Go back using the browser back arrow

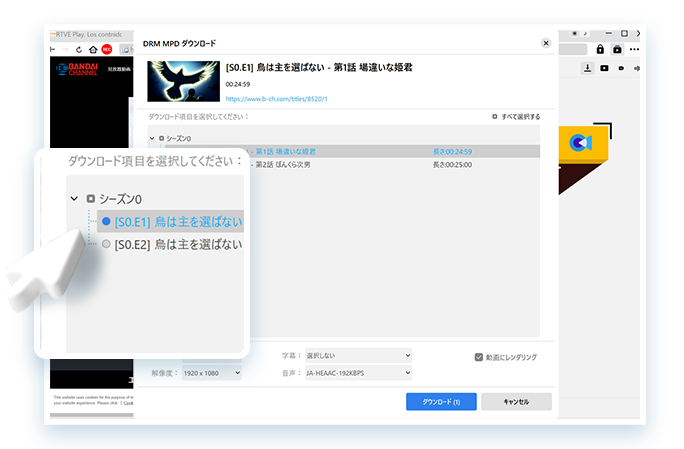click(x=53, y=49)
